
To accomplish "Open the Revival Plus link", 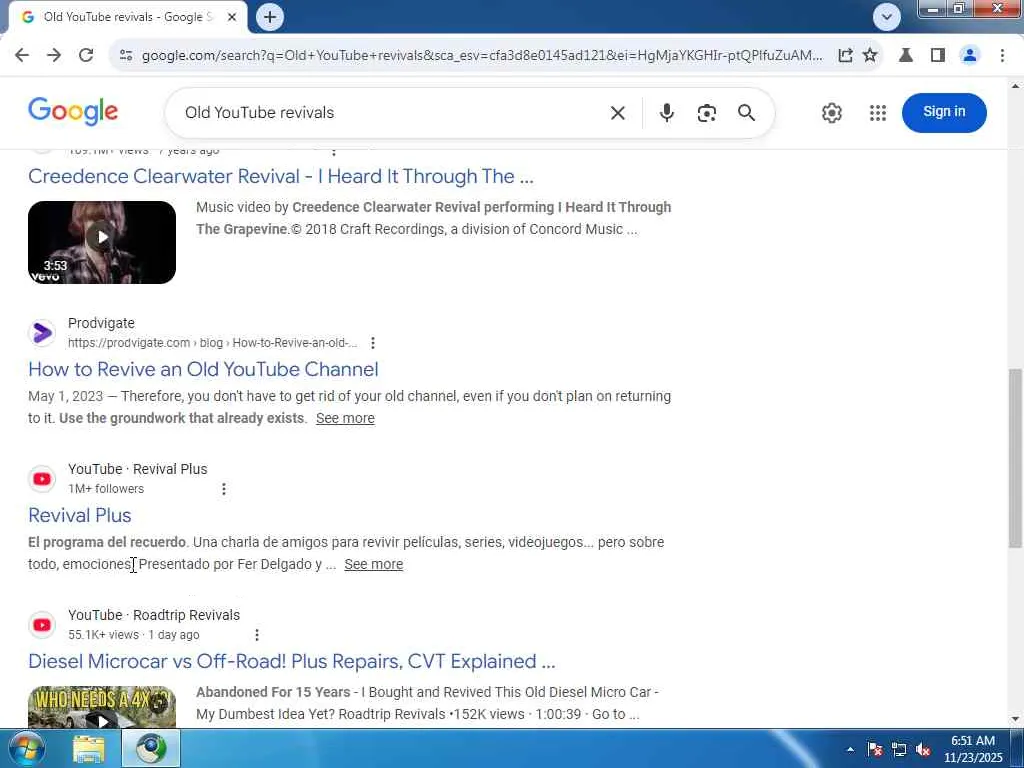I will 80,516.
